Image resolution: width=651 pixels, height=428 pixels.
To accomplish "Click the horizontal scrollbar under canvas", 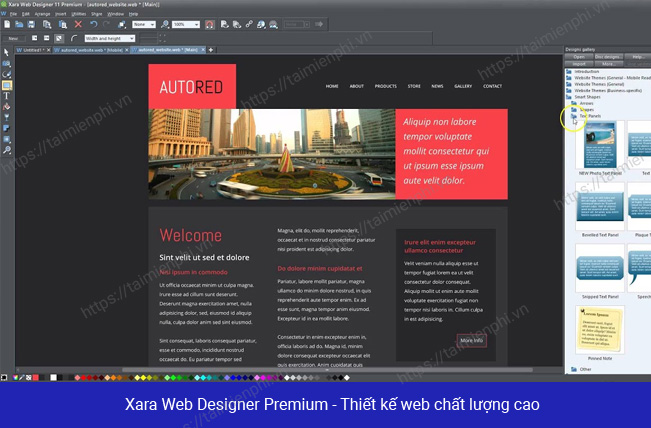I will point(327,369).
